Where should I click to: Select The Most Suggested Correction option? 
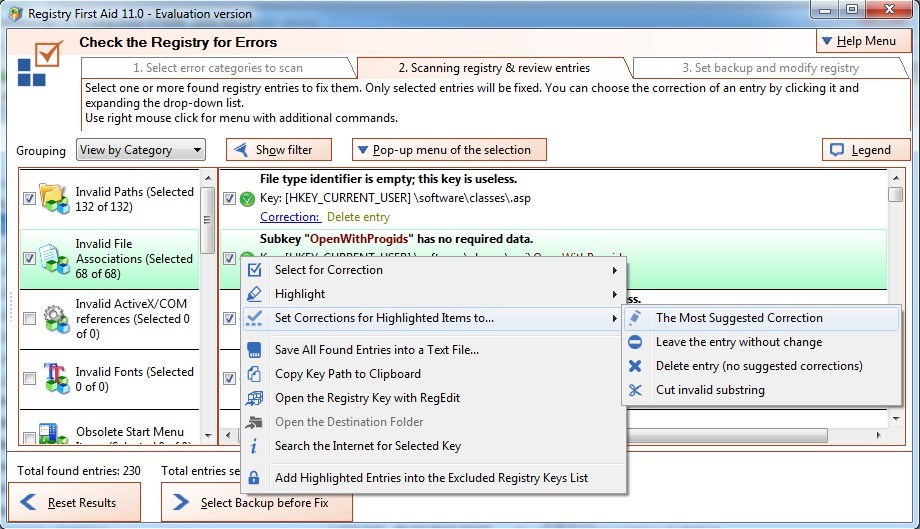point(762,318)
